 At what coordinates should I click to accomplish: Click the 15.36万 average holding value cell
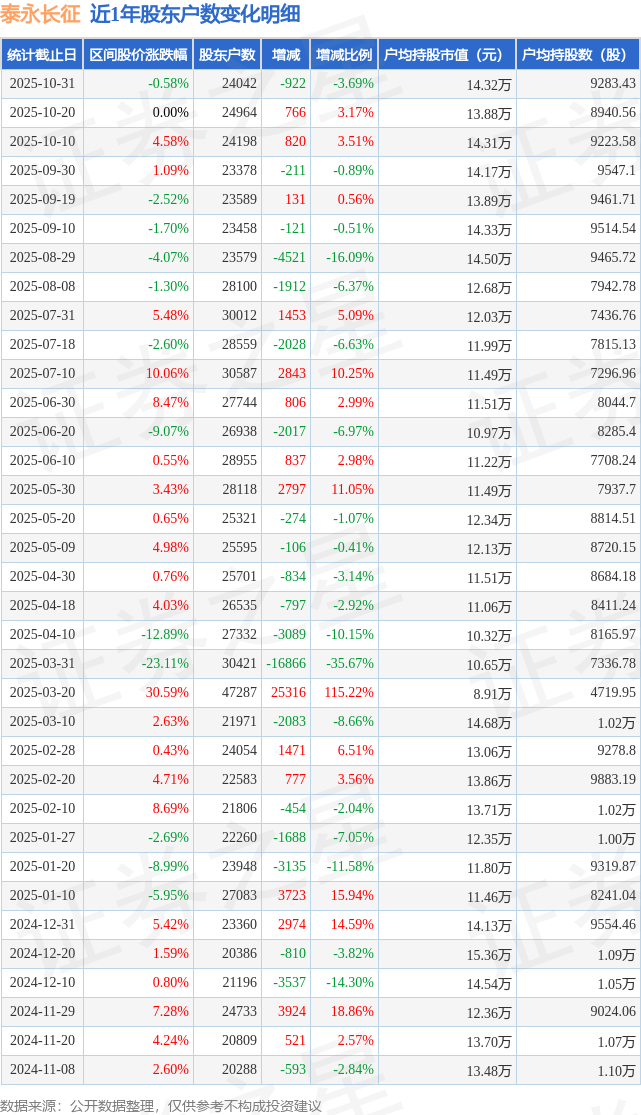point(489,955)
